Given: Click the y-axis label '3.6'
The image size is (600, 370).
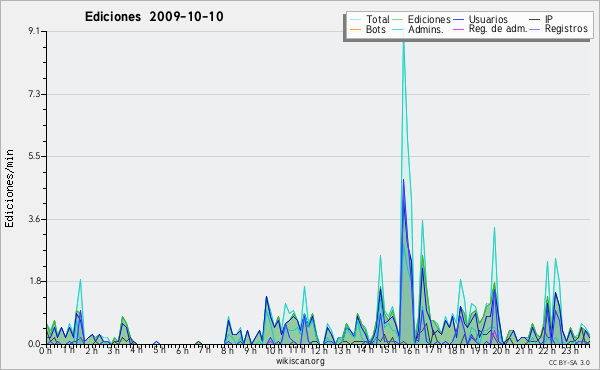Looking at the screenshot, I should (34, 219).
